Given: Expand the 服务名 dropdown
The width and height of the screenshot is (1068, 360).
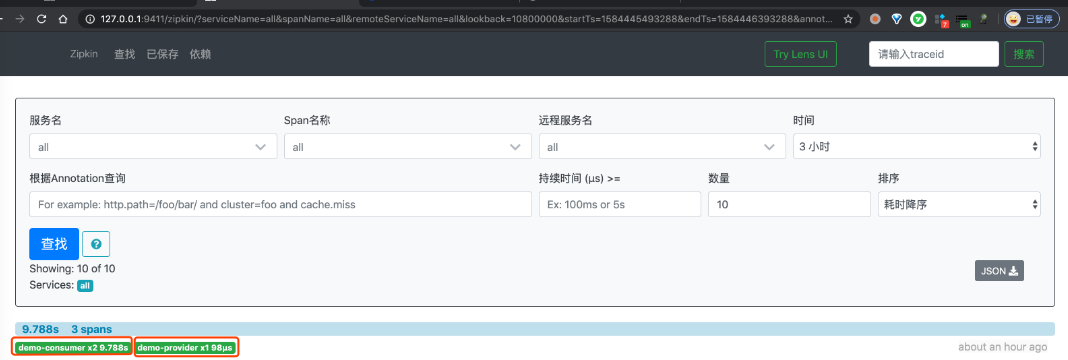Looking at the screenshot, I should [153, 146].
